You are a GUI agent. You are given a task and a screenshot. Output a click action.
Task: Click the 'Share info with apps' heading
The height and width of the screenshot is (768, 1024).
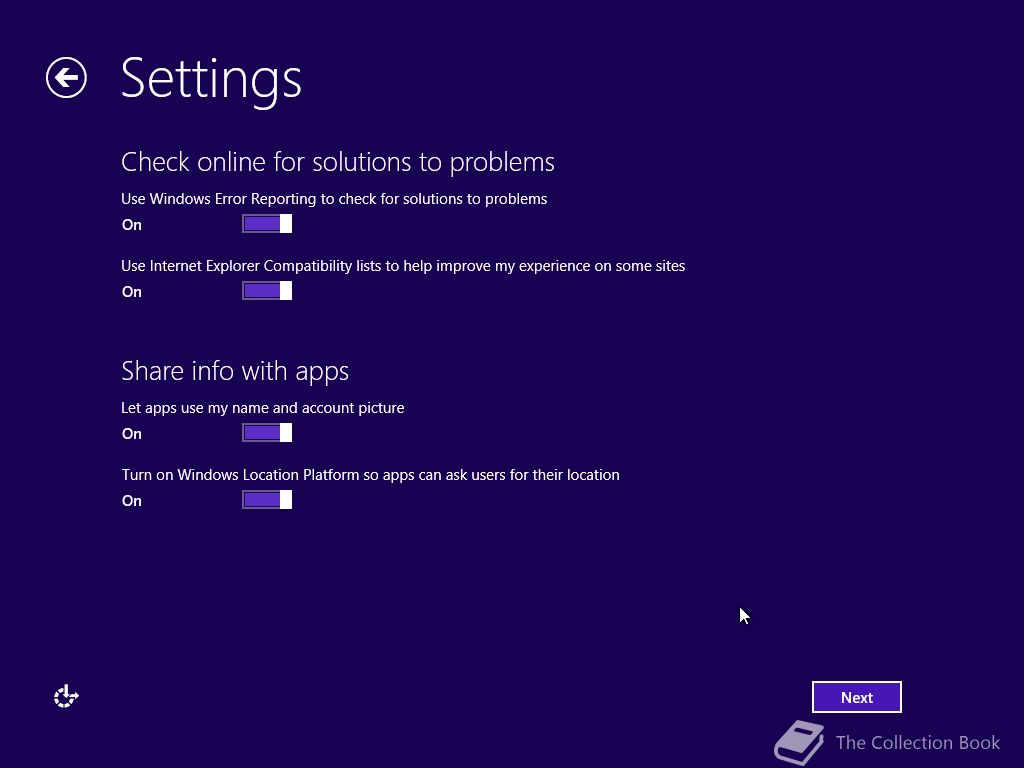click(x=235, y=372)
